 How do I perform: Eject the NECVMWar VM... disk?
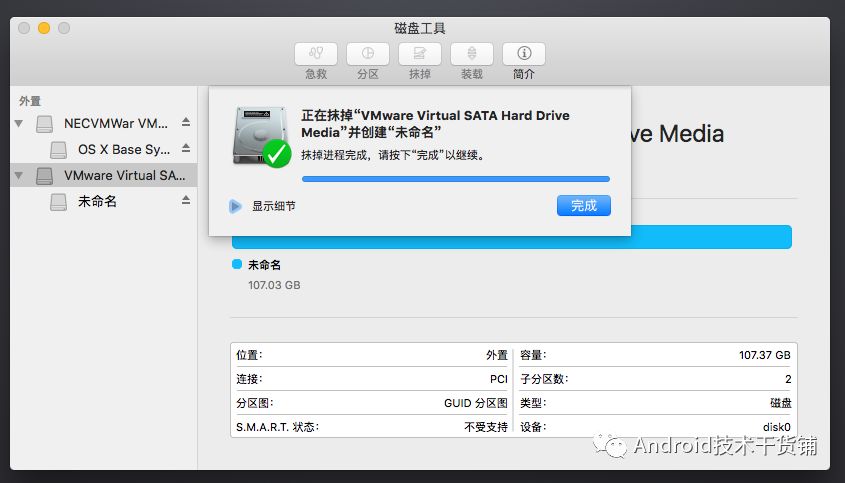[x=186, y=122]
